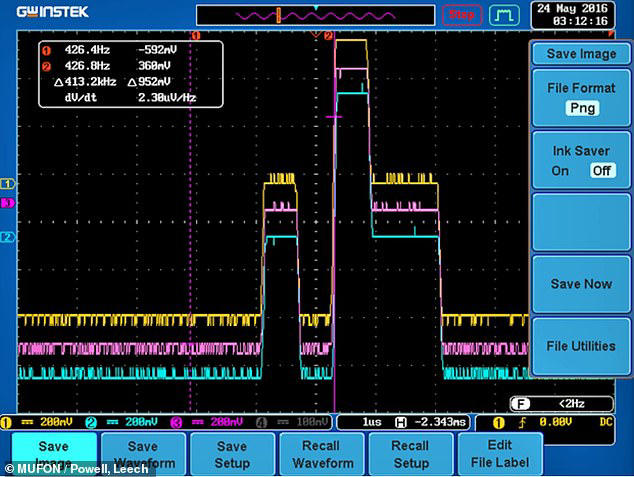Click the channel 3 magenta ground marker

(x=7, y=203)
